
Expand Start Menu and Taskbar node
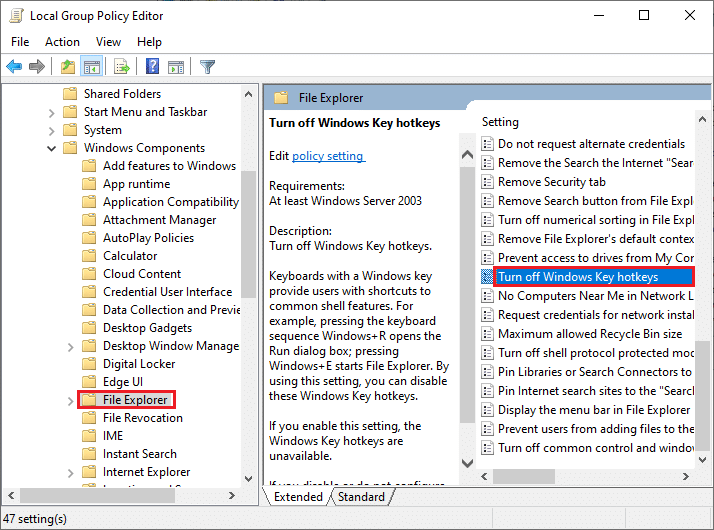click(51, 112)
